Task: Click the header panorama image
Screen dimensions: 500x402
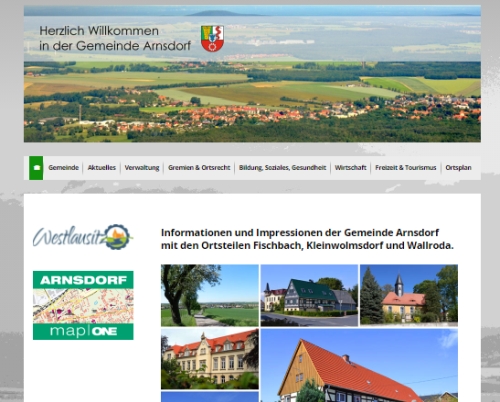Action: [252, 74]
